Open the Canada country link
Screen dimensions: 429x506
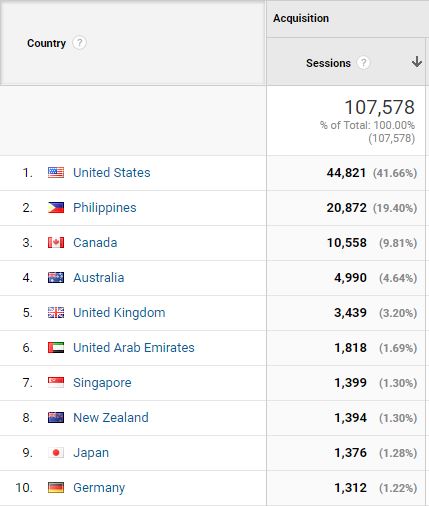pyautogui.click(x=95, y=243)
